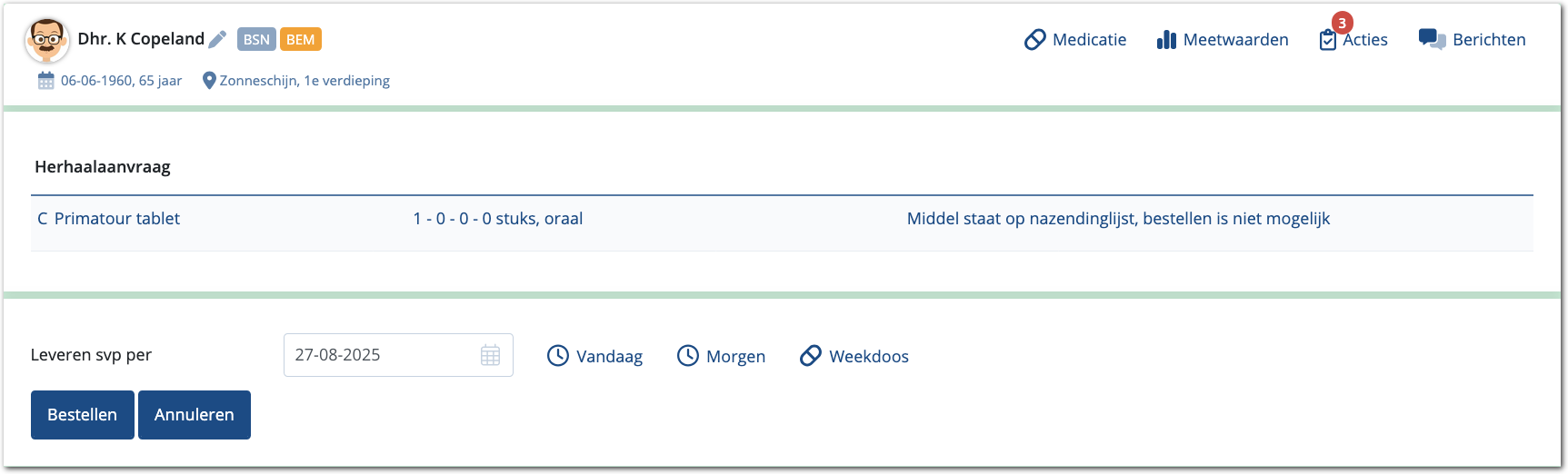Image resolution: width=1568 pixels, height=474 pixels.
Task: Set delivery to Vandaag
Action: click(x=594, y=356)
